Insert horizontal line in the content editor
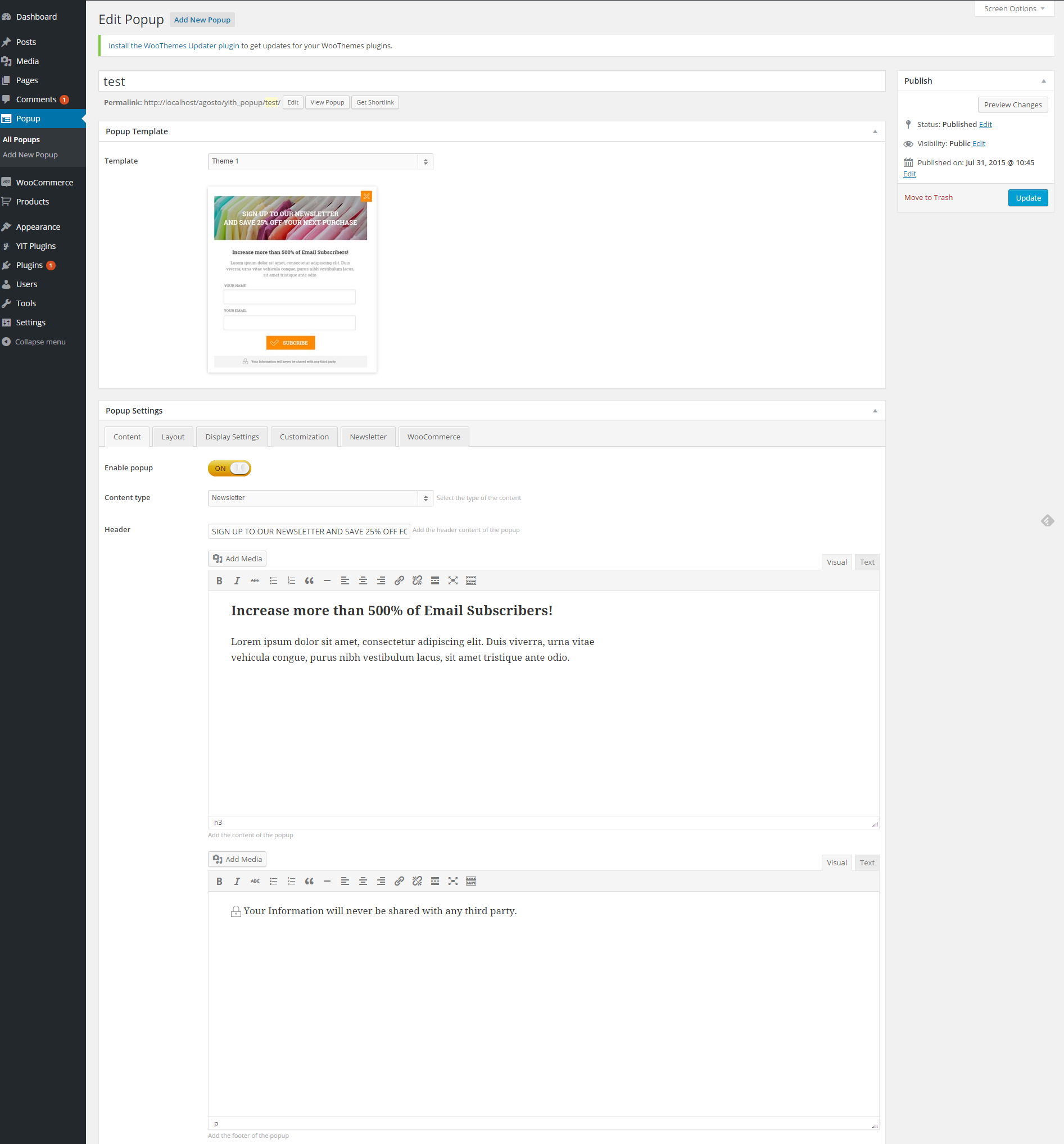Image resolution: width=1064 pixels, height=1144 pixels. [327, 580]
